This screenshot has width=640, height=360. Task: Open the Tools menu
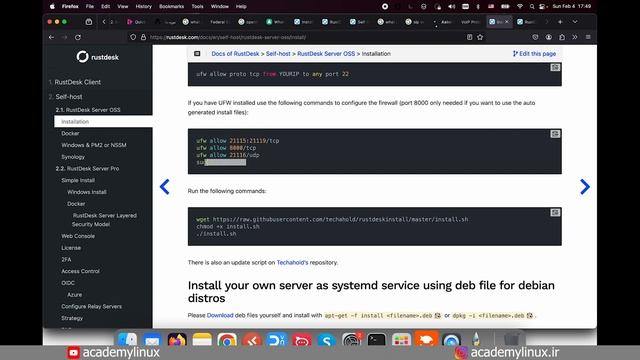click(x=197, y=7)
